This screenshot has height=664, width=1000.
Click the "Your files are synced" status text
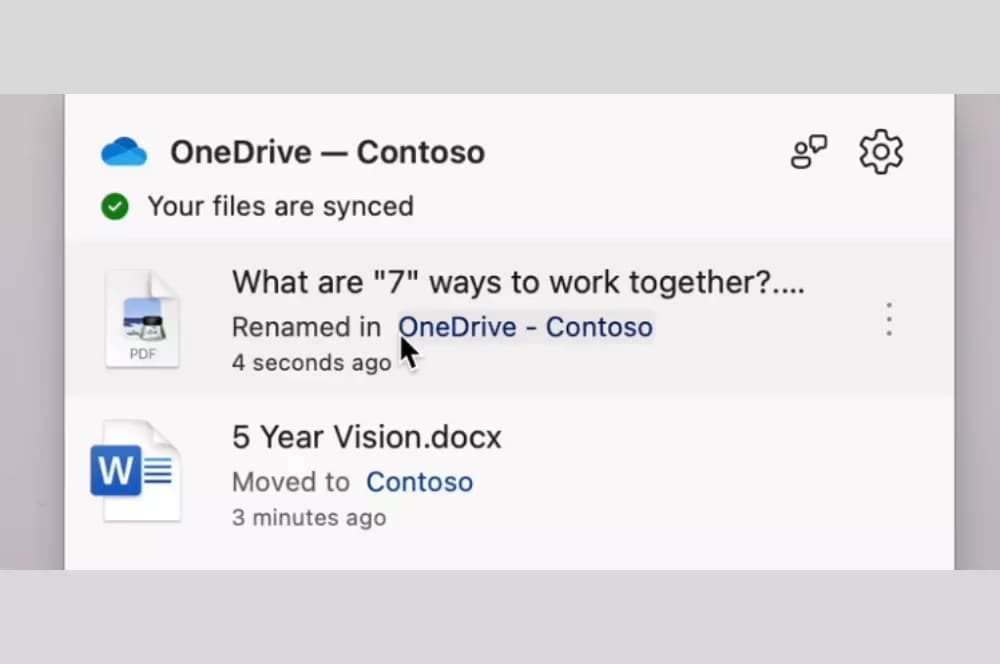(280, 207)
